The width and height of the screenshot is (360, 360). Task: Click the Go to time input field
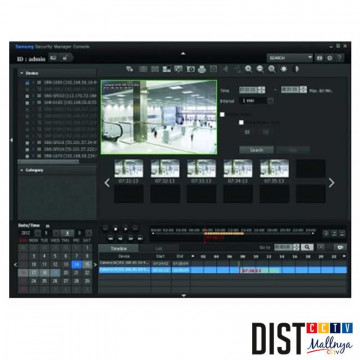click(283, 247)
